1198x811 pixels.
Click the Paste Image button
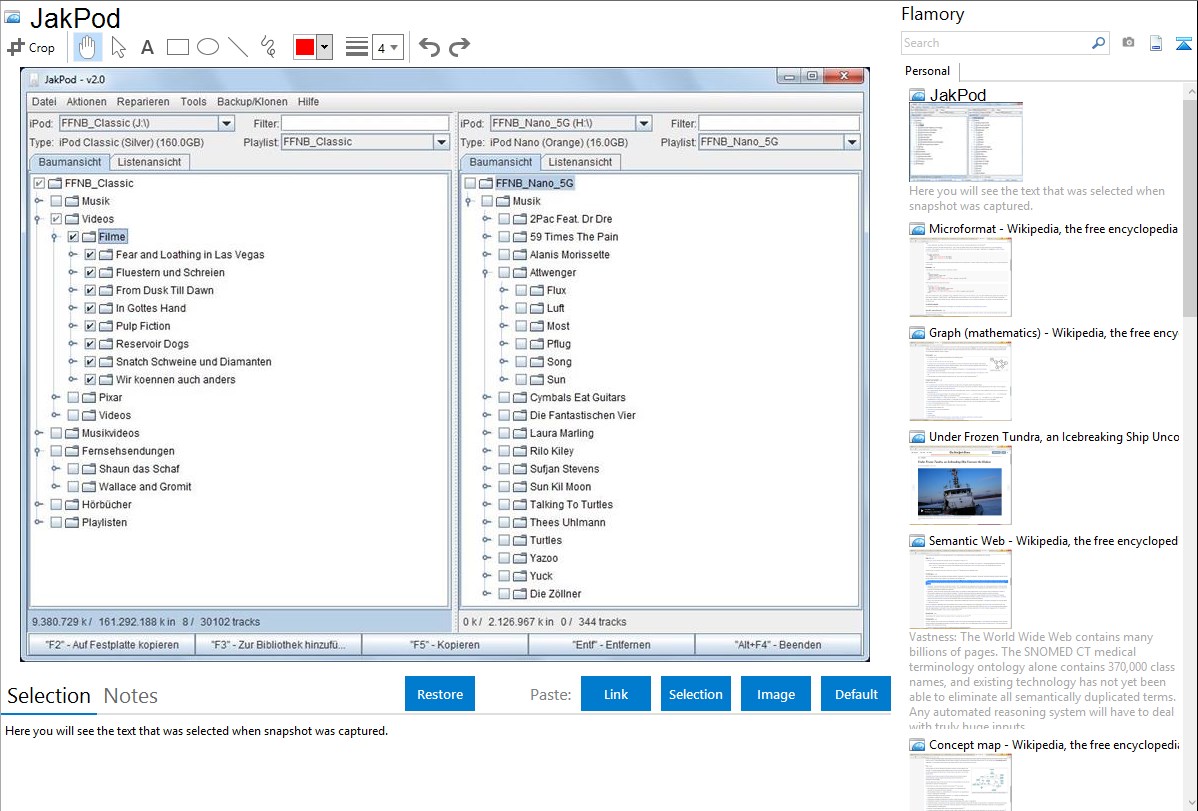pyautogui.click(x=775, y=694)
